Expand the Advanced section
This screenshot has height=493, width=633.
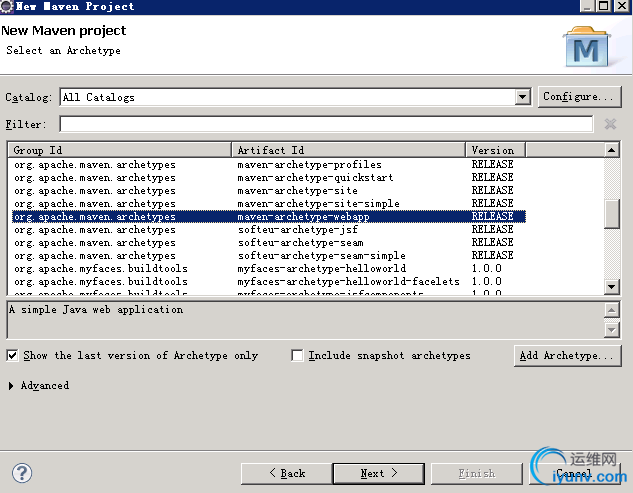point(11,386)
